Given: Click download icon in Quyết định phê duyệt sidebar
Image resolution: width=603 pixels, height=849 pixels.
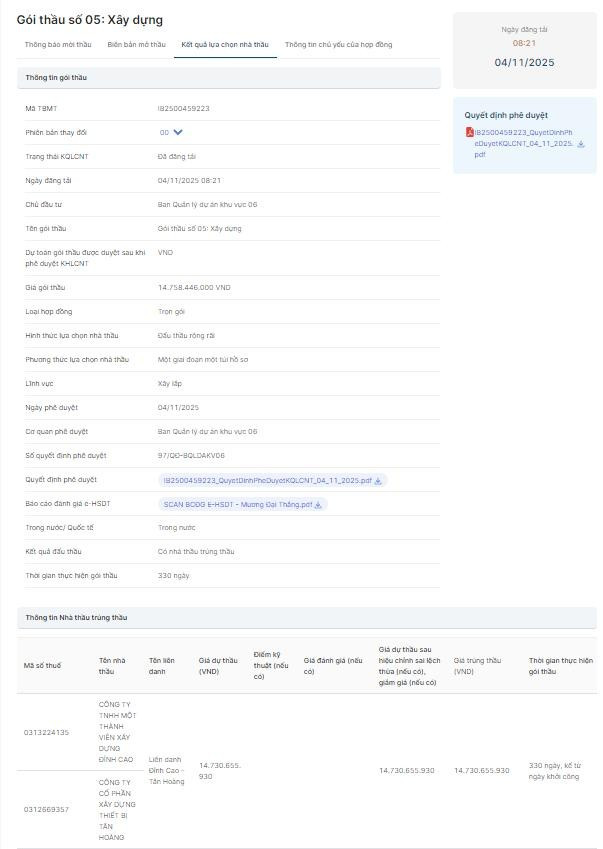Looking at the screenshot, I should pyautogui.click(x=581, y=144).
